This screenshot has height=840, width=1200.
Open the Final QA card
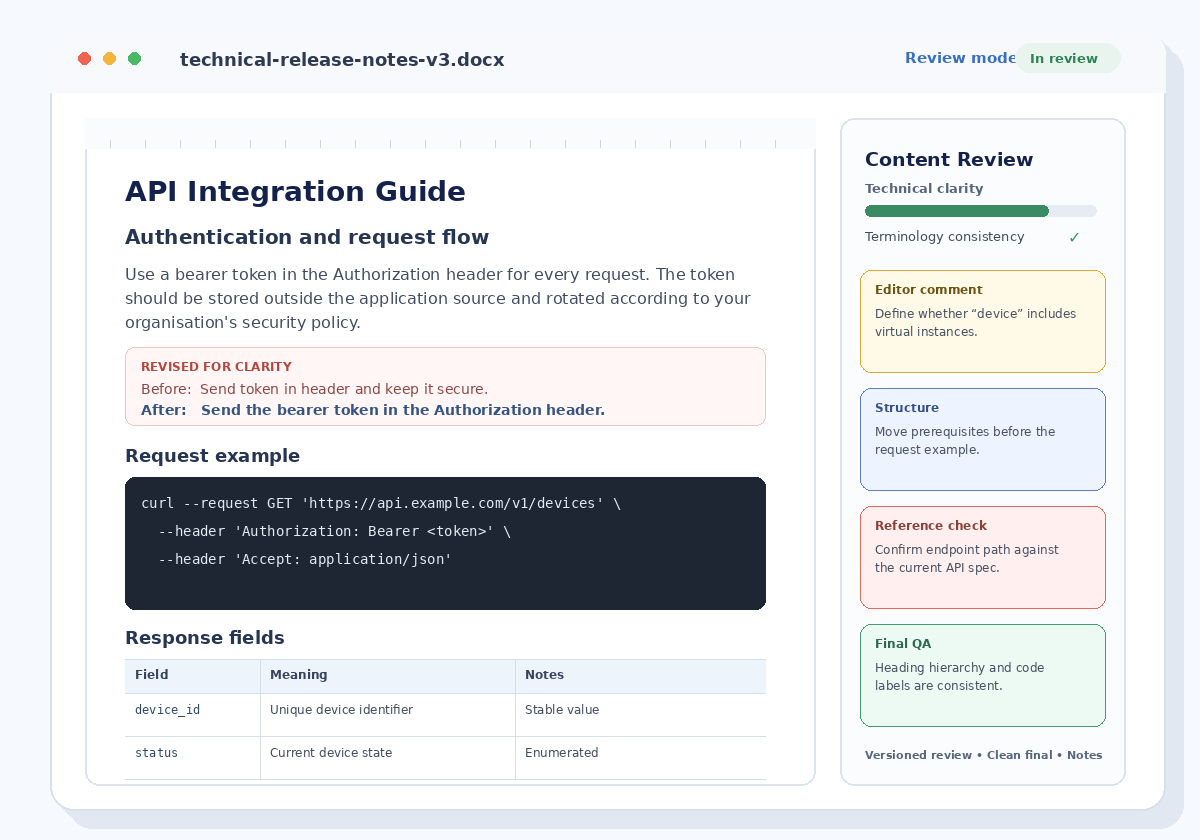pos(983,675)
